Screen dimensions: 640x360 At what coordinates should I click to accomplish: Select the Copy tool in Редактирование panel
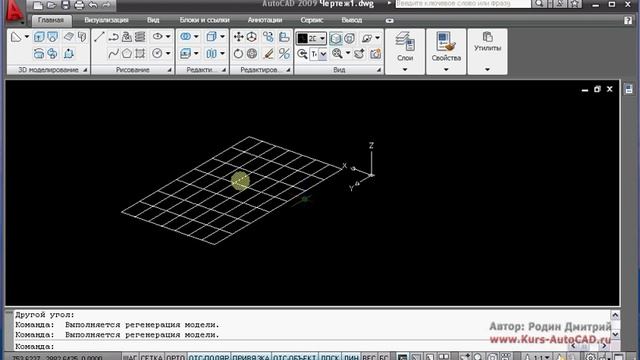coord(268,37)
